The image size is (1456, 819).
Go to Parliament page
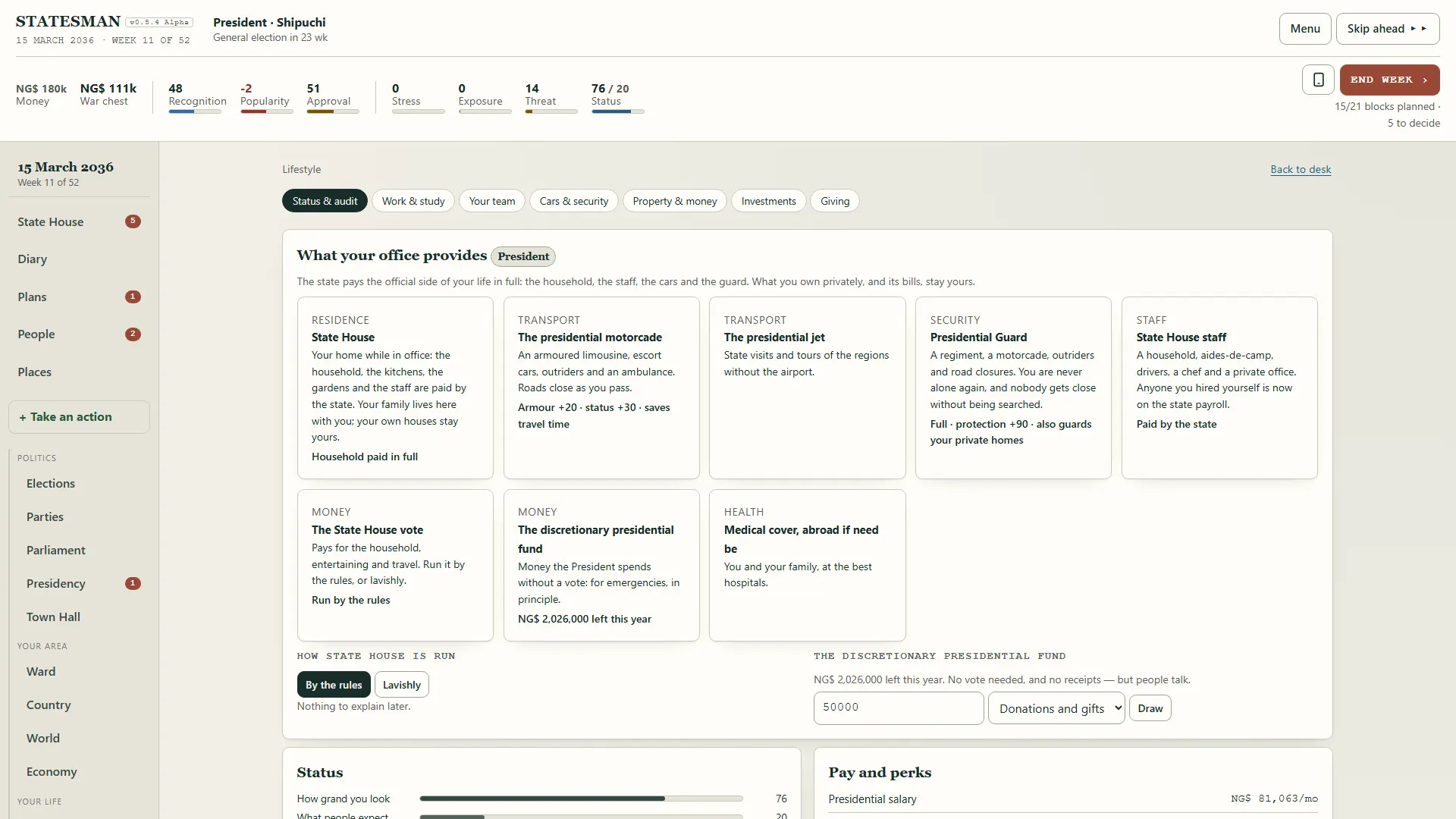click(83, 551)
